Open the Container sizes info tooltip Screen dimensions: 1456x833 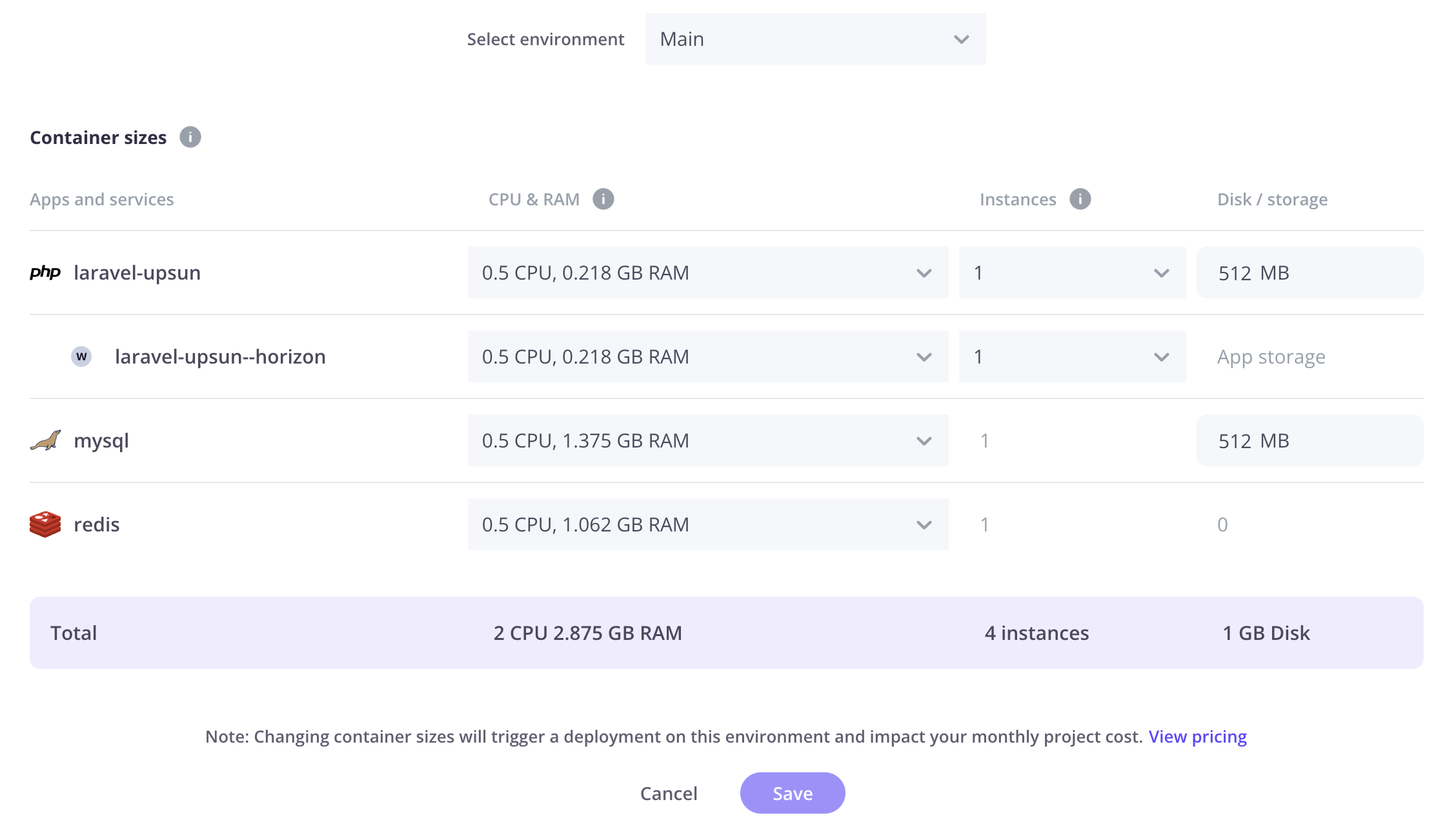coord(190,137)
